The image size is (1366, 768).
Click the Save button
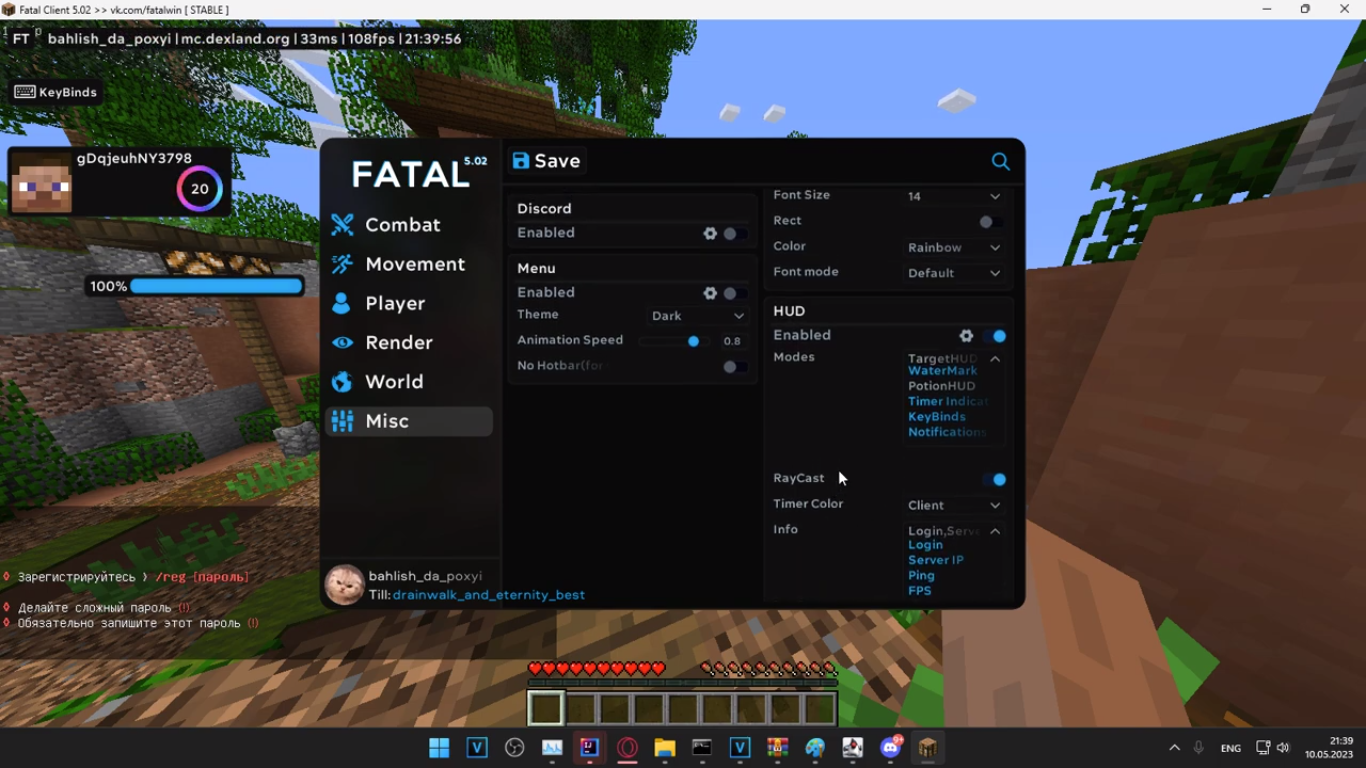[546, 161]
